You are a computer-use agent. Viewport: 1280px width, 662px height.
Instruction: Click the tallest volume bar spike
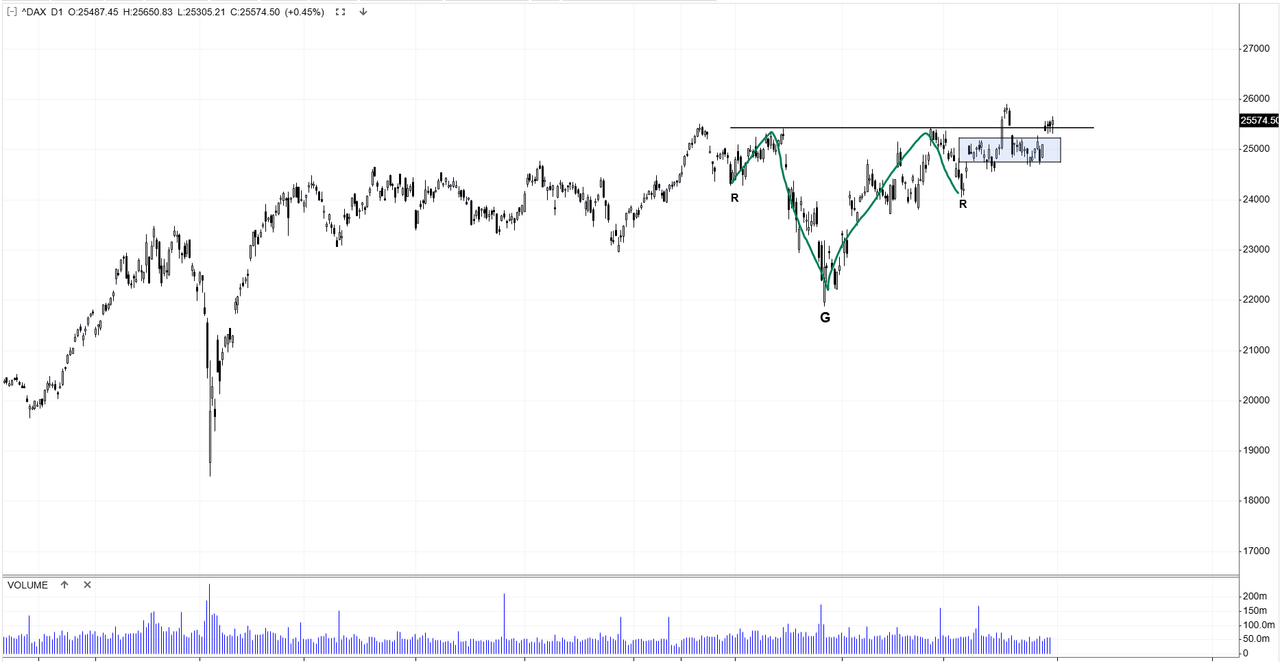click(209, 618)
